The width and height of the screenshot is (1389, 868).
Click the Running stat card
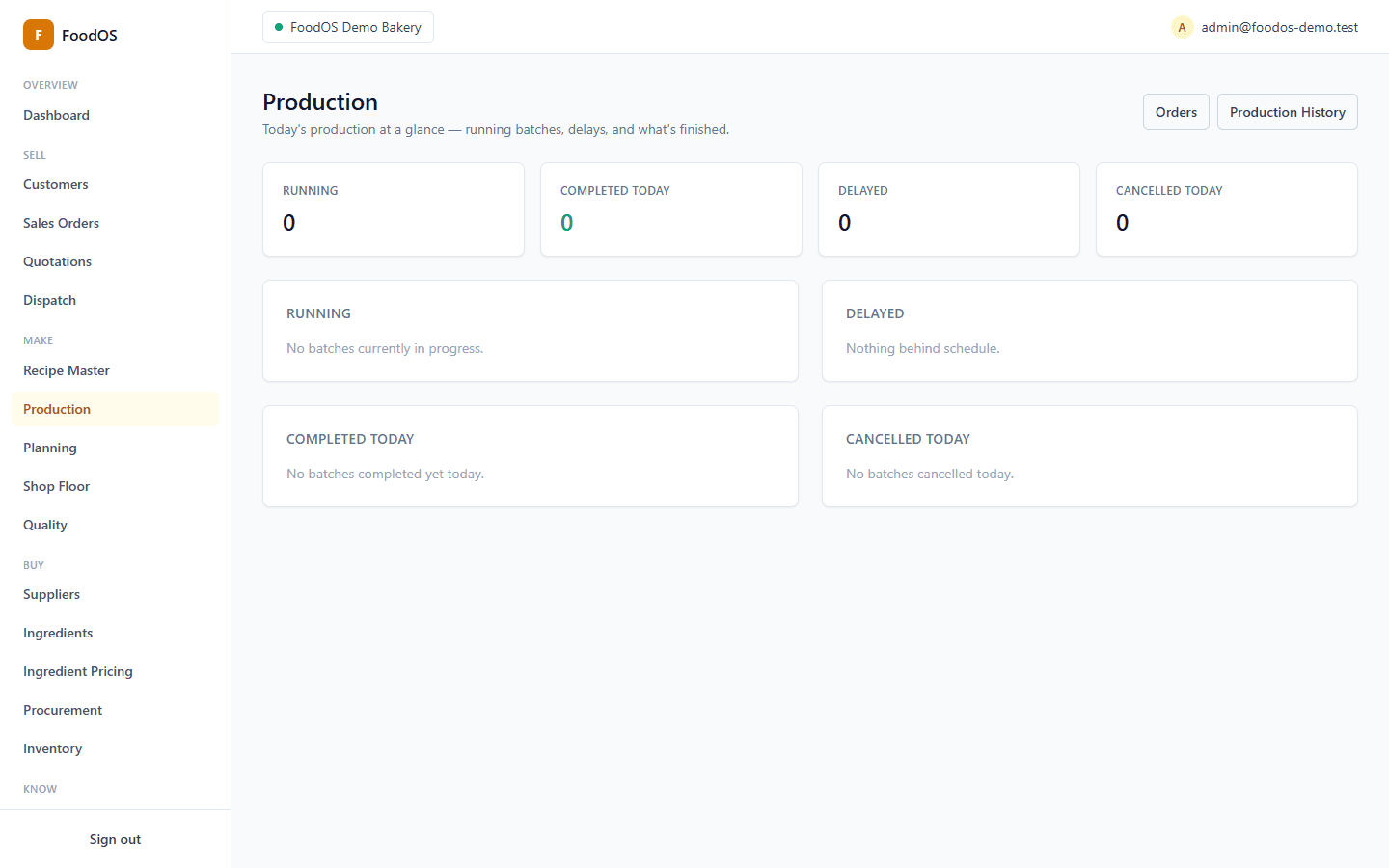(394, 209)
